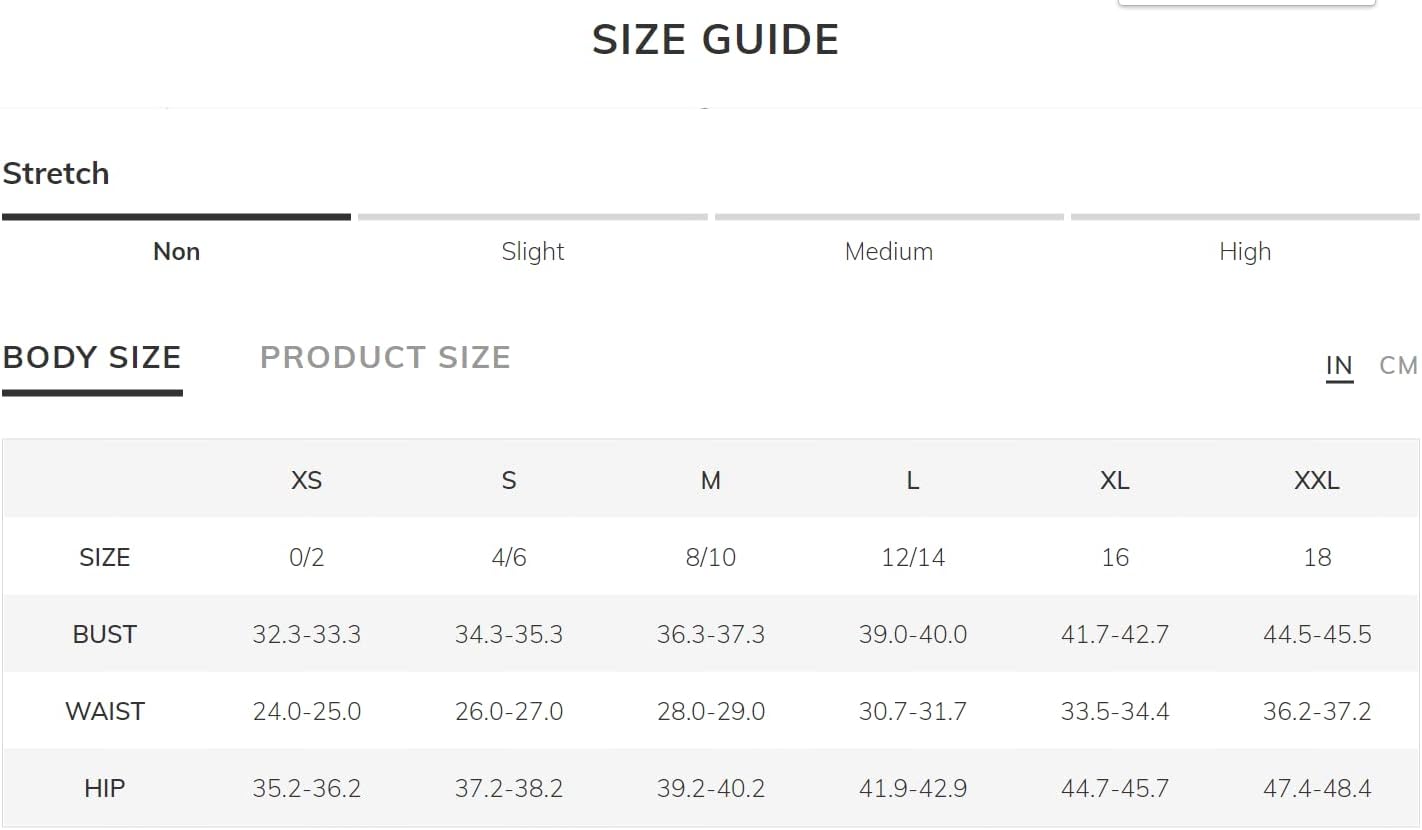The height and width of the screenshot is (830, 1422).
Task: Select the IN unit option
Action: [x=1339, y=366]
